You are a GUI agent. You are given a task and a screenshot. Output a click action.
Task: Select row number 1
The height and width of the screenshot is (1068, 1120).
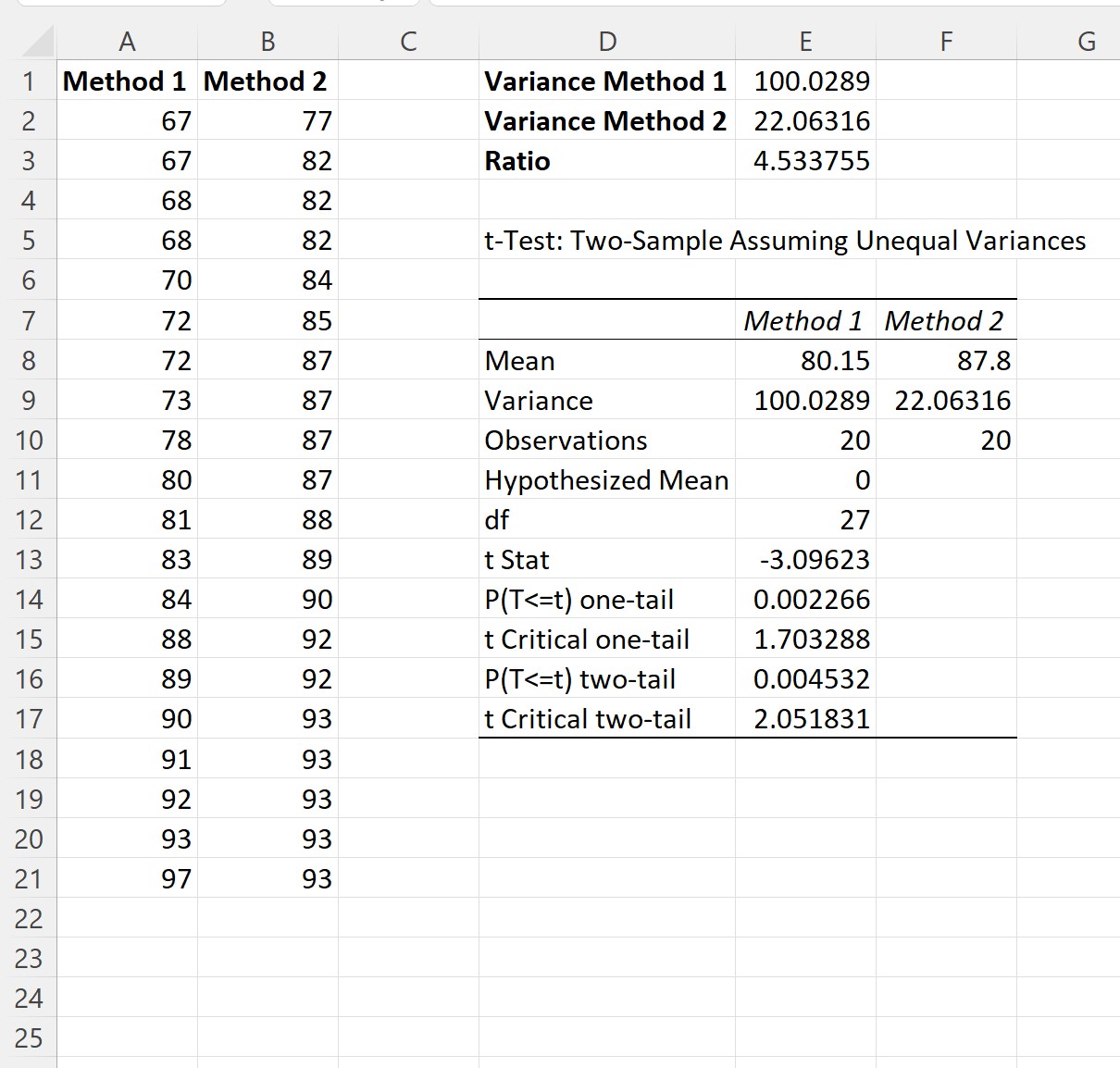(29, 81)
